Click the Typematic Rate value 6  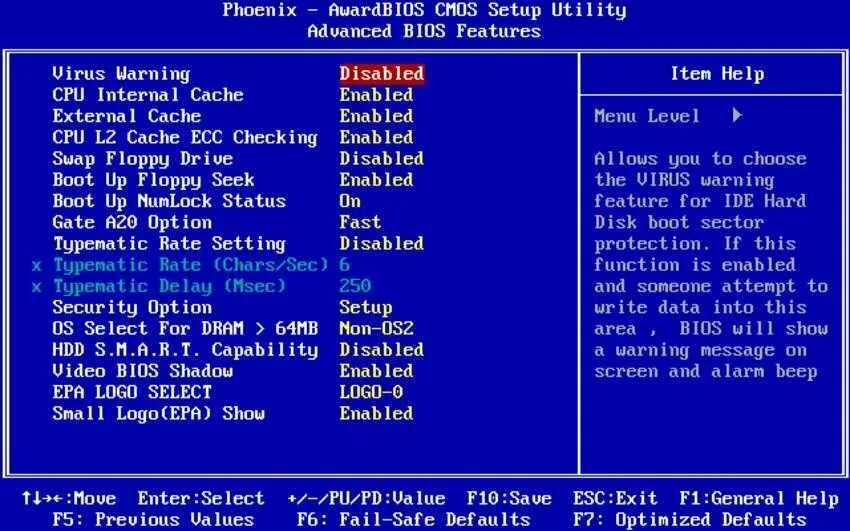click(x=345, y=265)
